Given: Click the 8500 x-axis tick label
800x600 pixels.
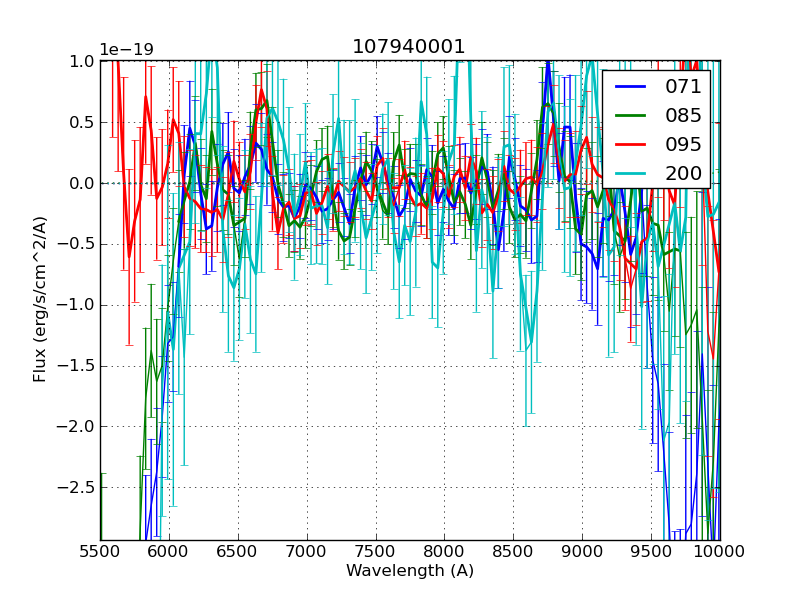Looking at the screenshot, I should point(514,551).
